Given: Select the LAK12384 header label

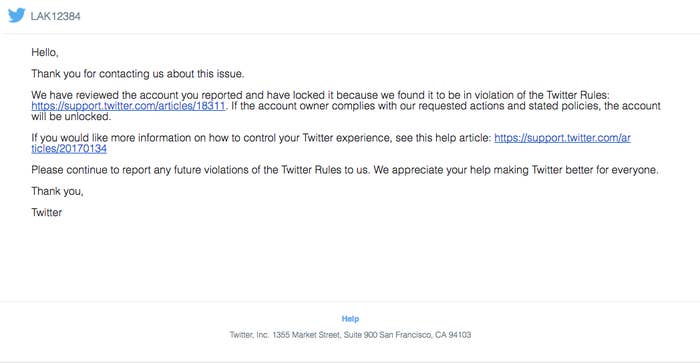Looking at the screenshot, I should 55,17.
